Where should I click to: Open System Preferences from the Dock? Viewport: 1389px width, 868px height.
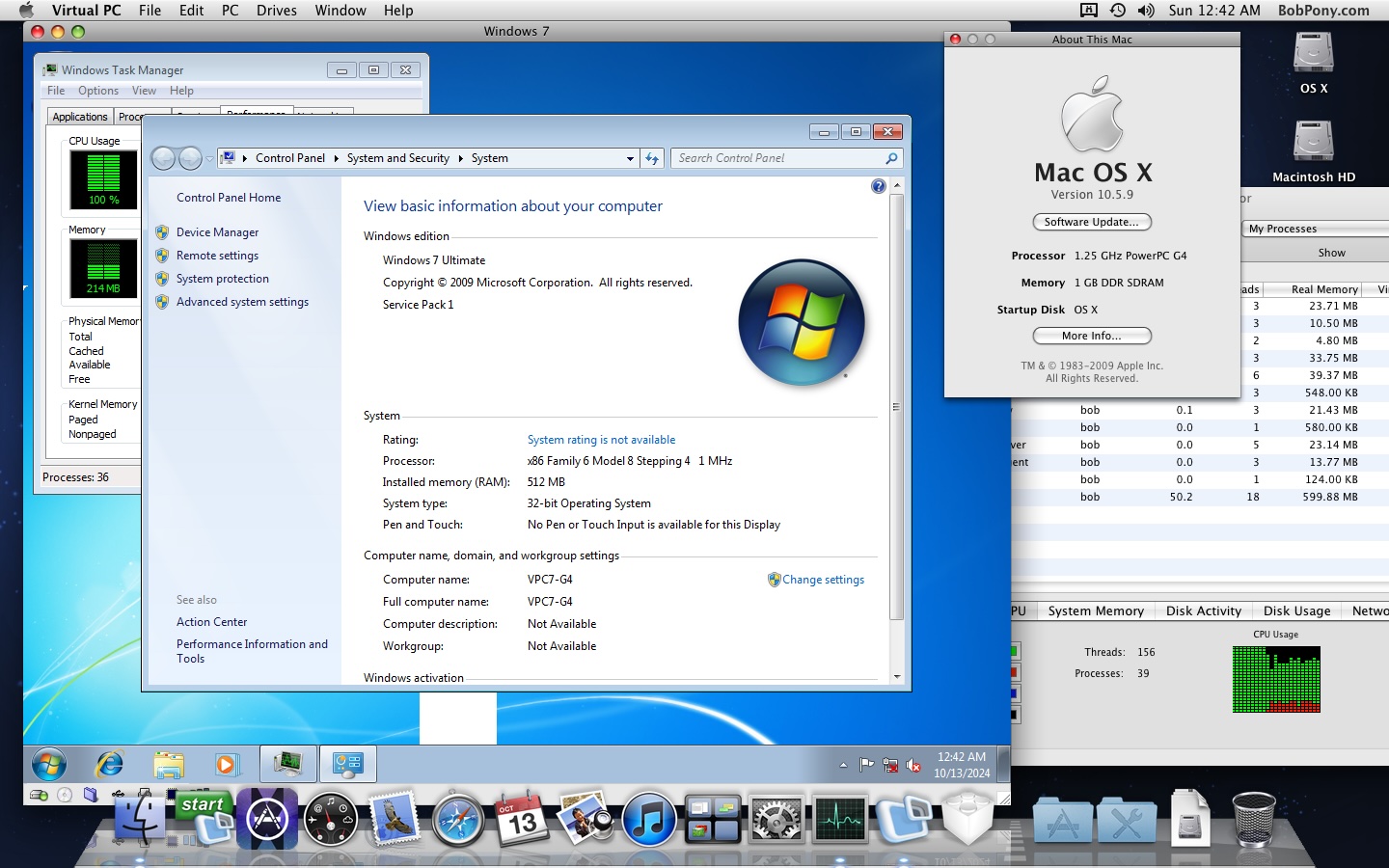(776, 820)
